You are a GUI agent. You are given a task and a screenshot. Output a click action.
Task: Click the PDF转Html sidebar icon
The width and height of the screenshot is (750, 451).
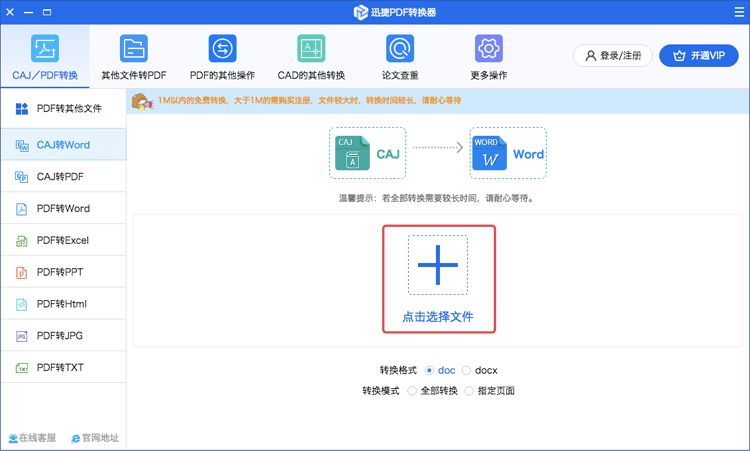click(22, 304)
